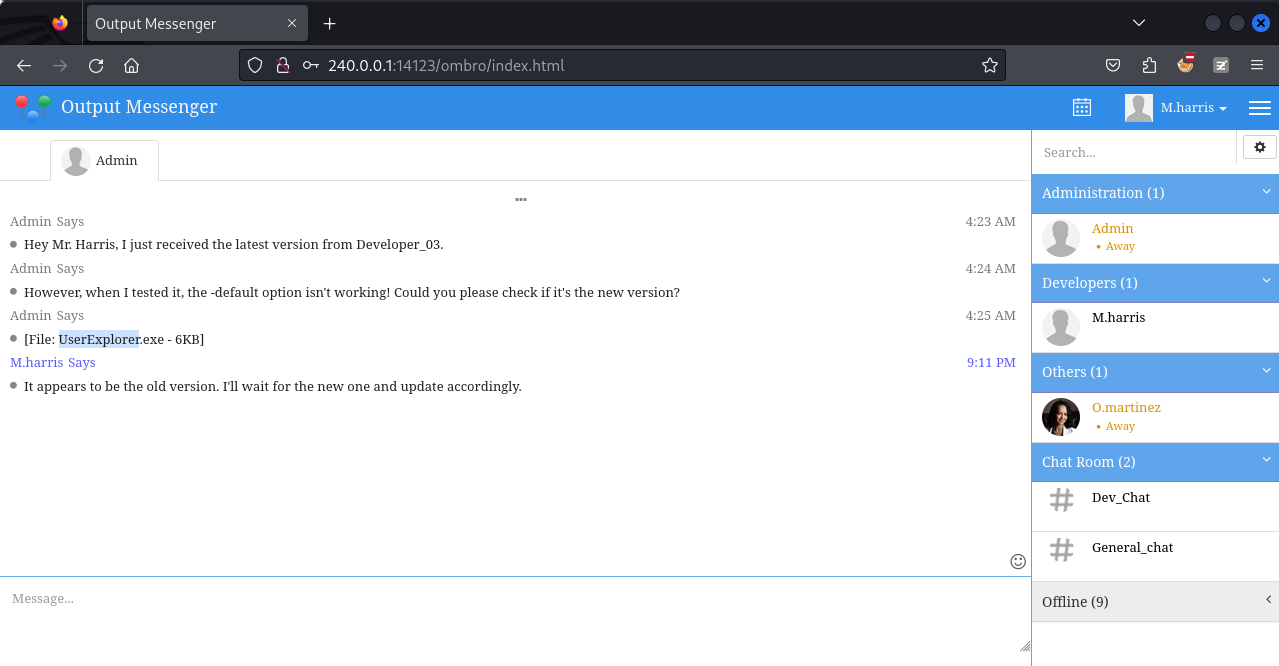Go back with the browser back arrow
The image size is (1279, 666).
(x=24, y=66)
